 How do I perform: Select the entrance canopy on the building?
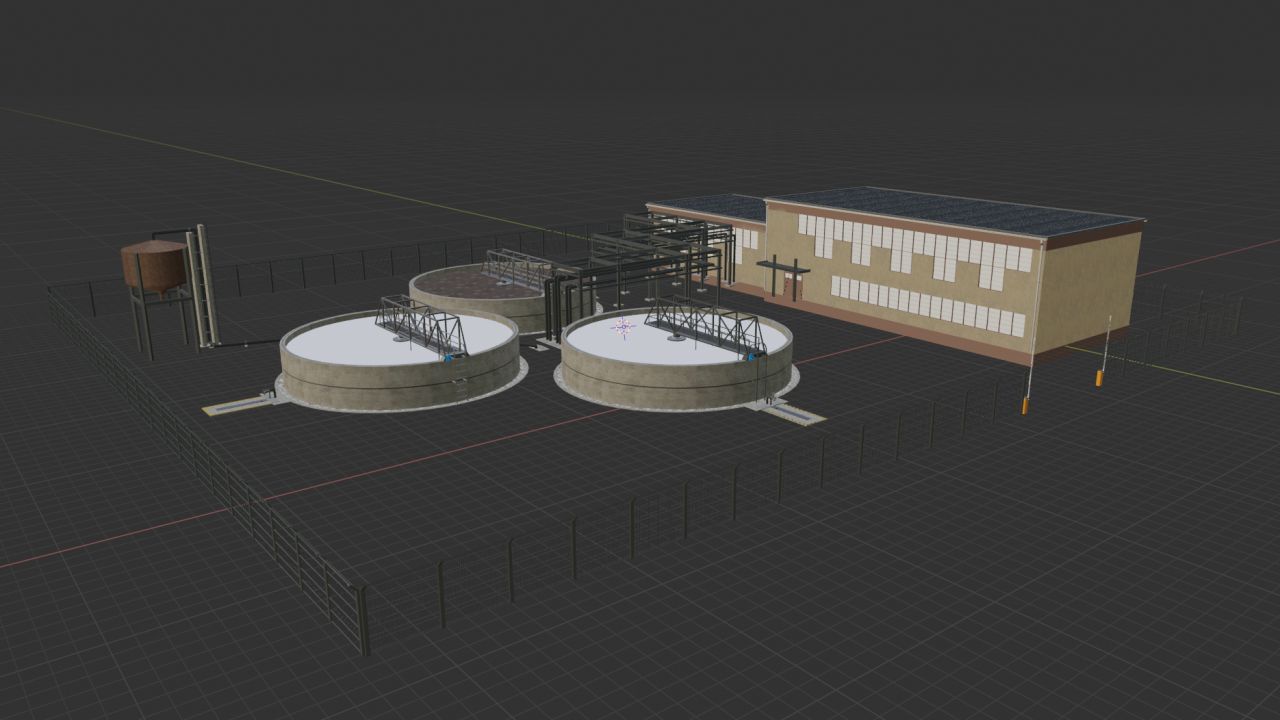[783, 268]
